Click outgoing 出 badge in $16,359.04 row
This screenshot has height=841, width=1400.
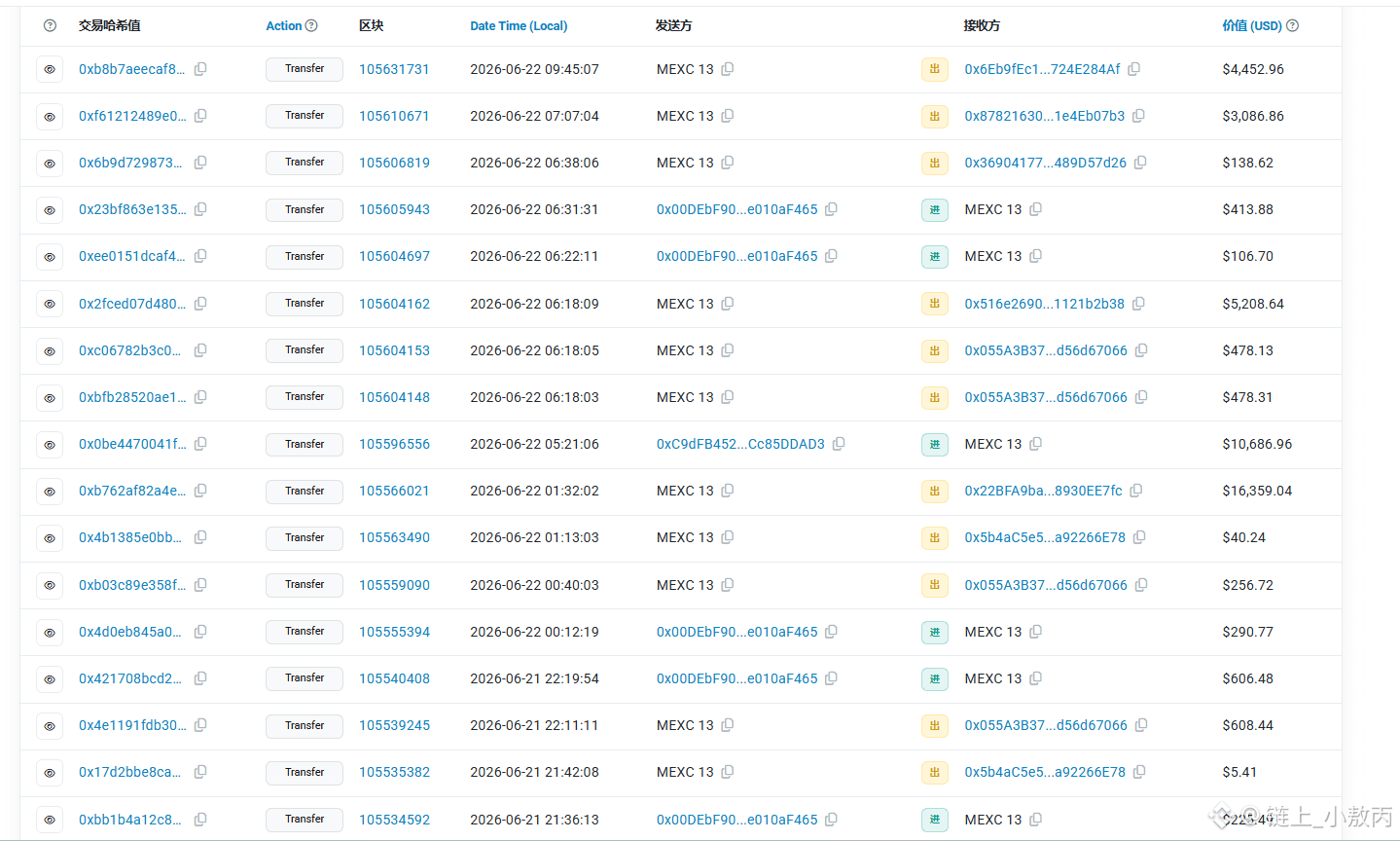[x=935, y=491]
